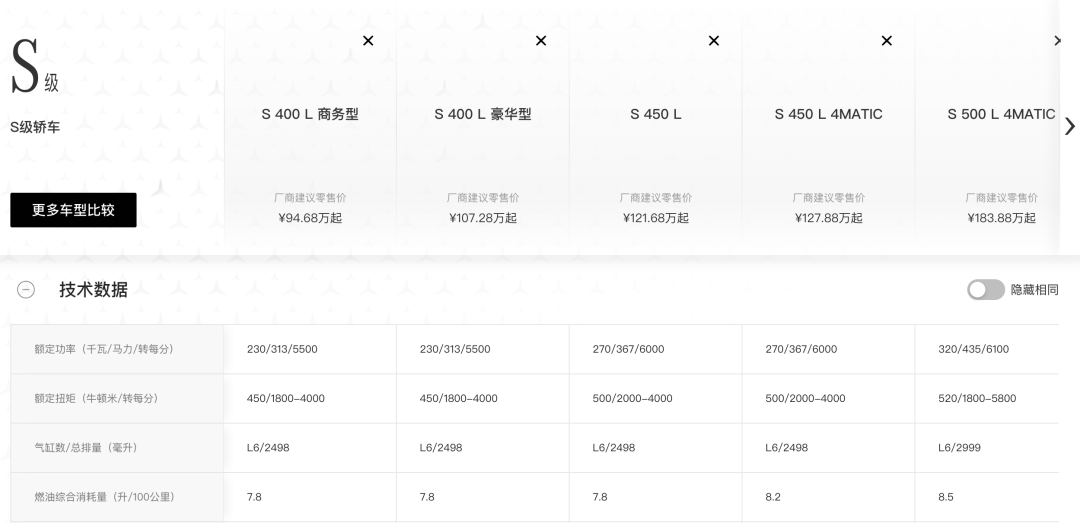Remove S 450 L 4MATIC from comparison

click(886, 41)
